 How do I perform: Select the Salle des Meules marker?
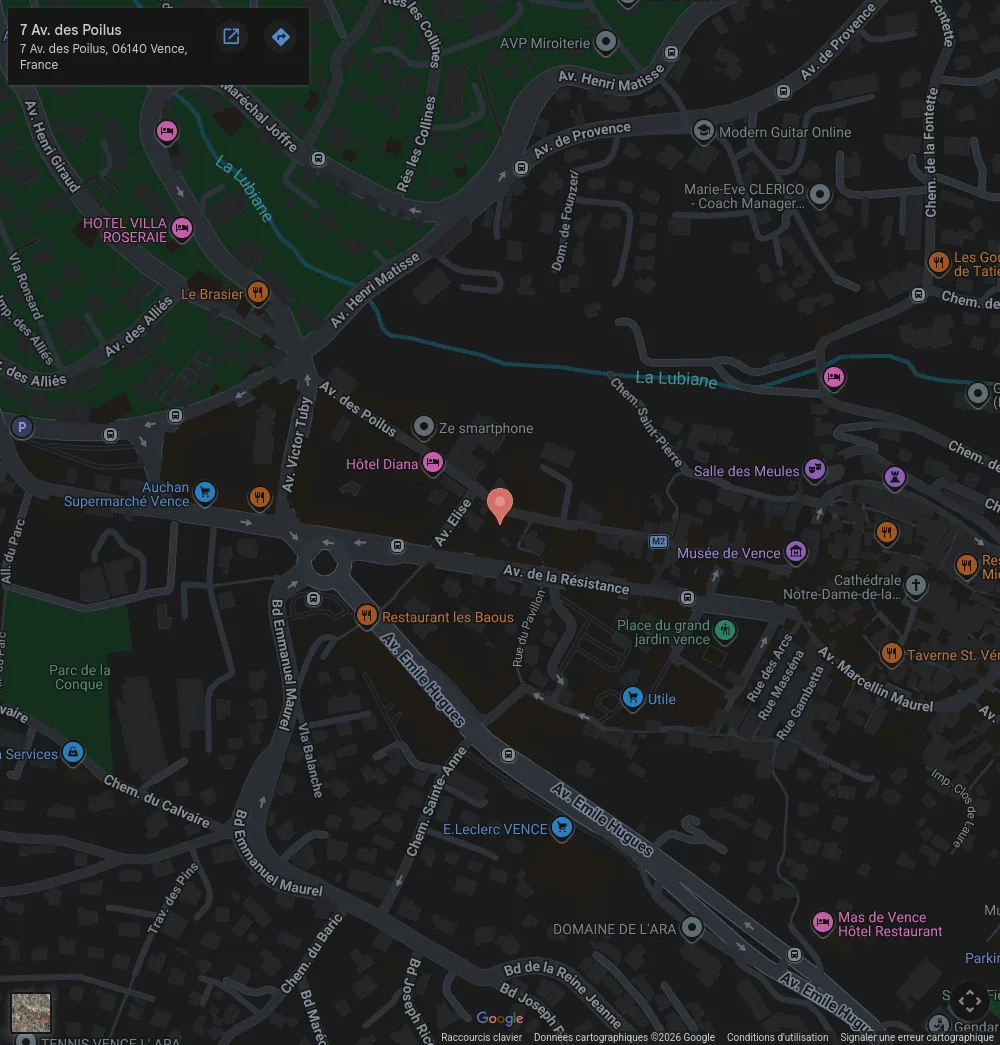pyautogui.click(x=815, y=469)
